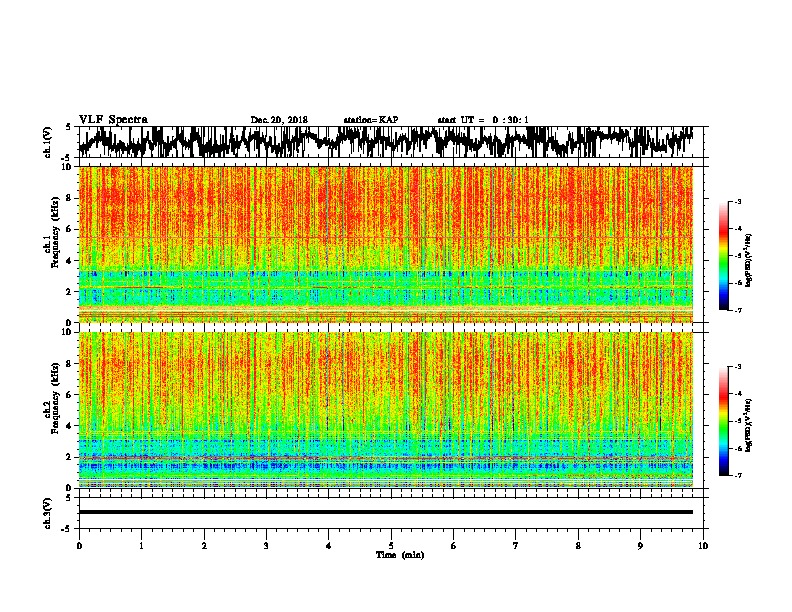The width and height of the screenshot is (792, 612).
Task: Click the time axis tick label '0'
Action: pyautogui.click(x=79, y=546)
